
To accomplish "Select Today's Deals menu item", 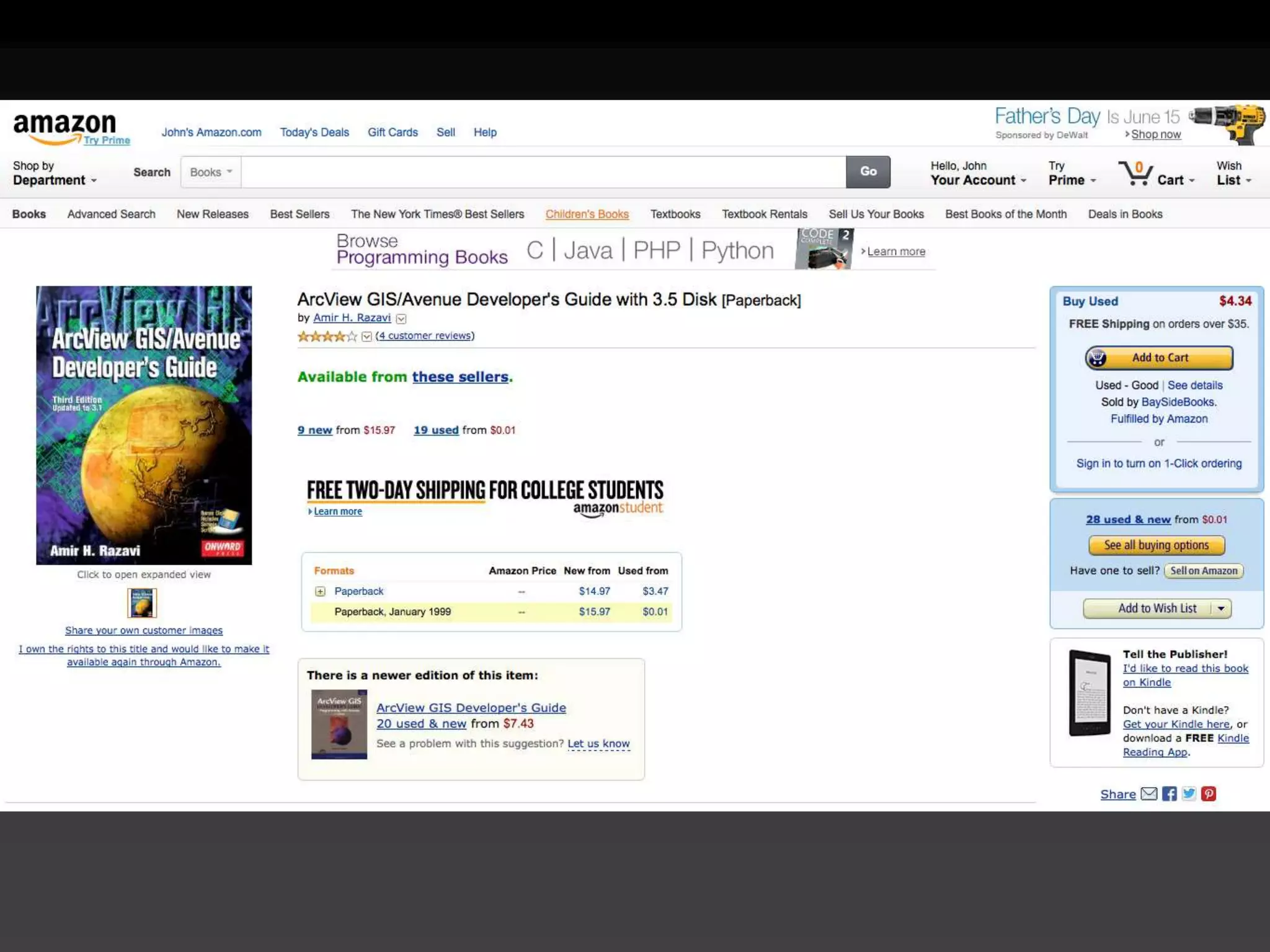I will (x=314, y=132).
